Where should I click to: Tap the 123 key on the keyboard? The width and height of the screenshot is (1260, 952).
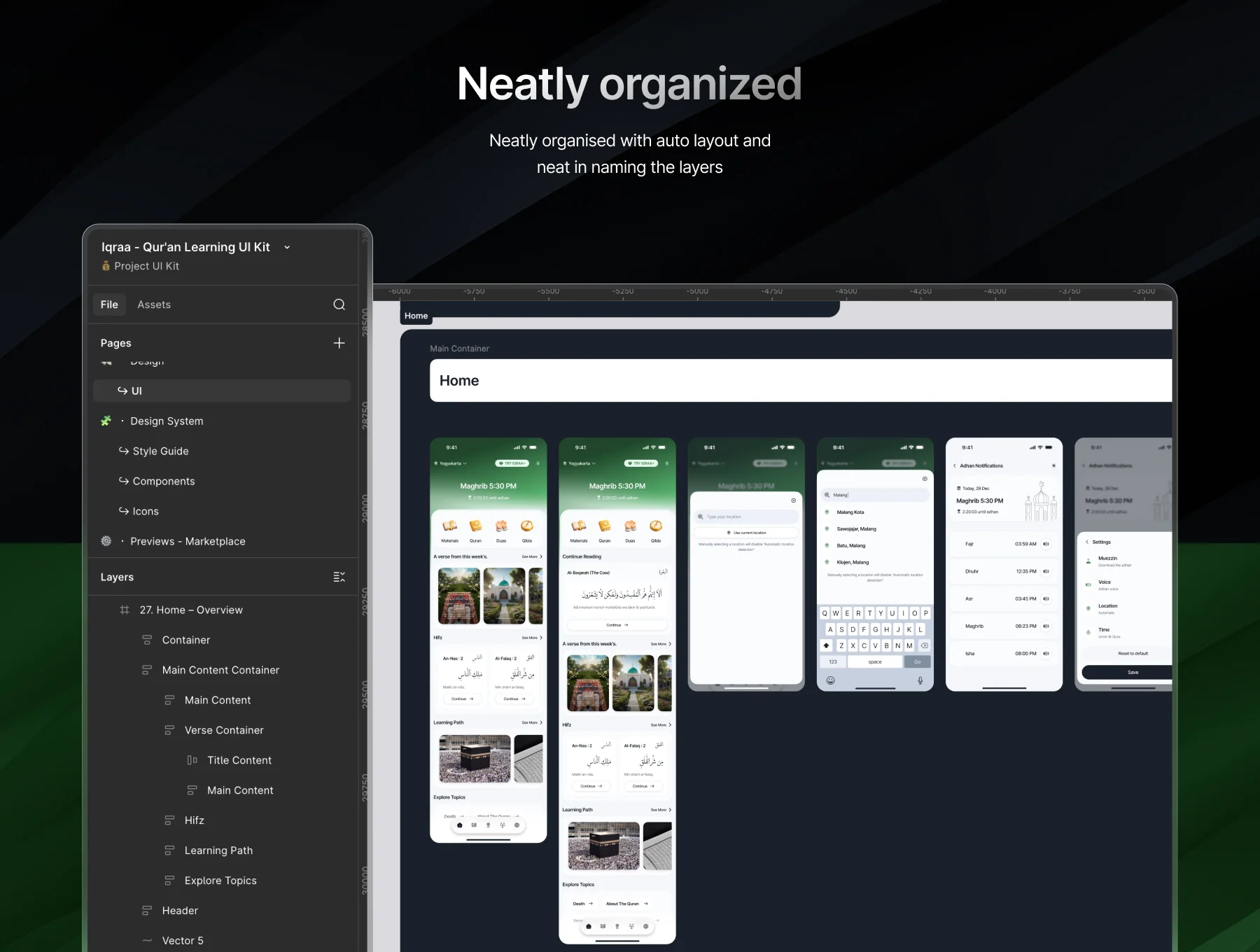click(833, 661)
